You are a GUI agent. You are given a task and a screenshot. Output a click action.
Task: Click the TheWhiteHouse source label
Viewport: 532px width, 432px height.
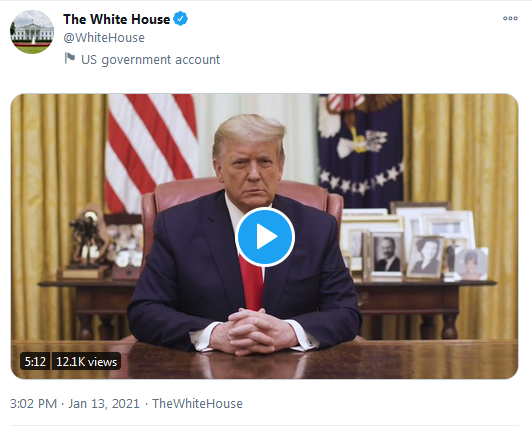(197, 403)
